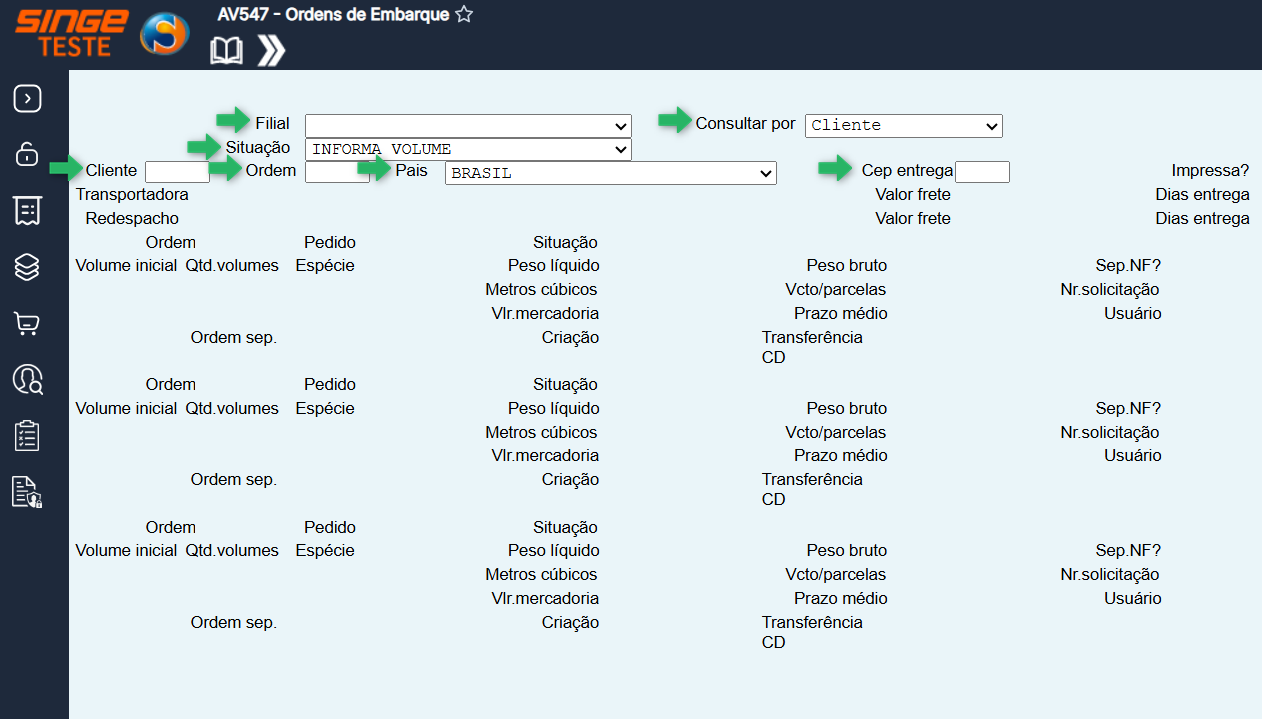The width and height of the screenshot is (1262, 719).
Task: Click the Consultar por label
Action: [746, 123]
